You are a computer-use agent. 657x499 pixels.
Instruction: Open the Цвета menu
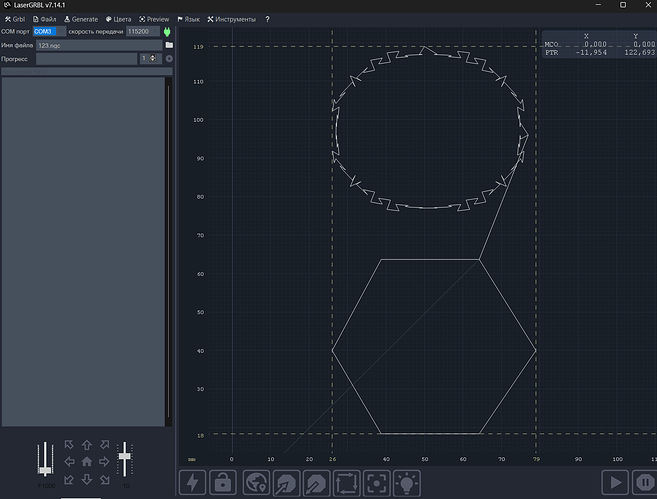pos(118,19)
